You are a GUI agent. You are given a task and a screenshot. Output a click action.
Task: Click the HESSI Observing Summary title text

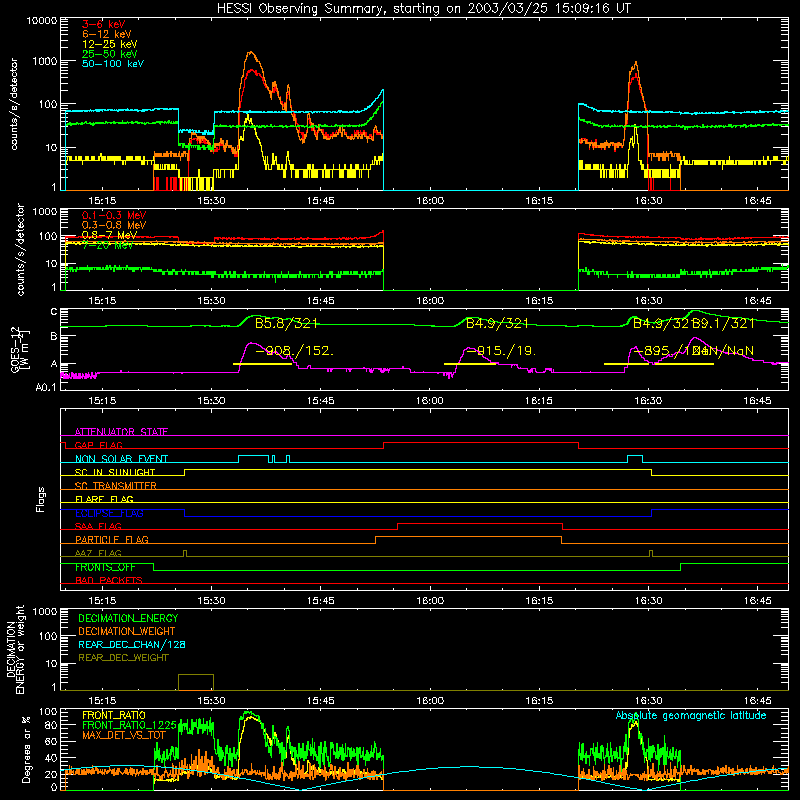click(423, 9)
